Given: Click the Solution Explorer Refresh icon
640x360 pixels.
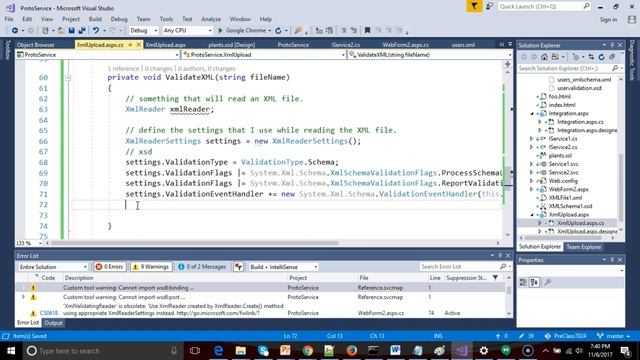Looking at the screenshot, I should click(601, 57).
